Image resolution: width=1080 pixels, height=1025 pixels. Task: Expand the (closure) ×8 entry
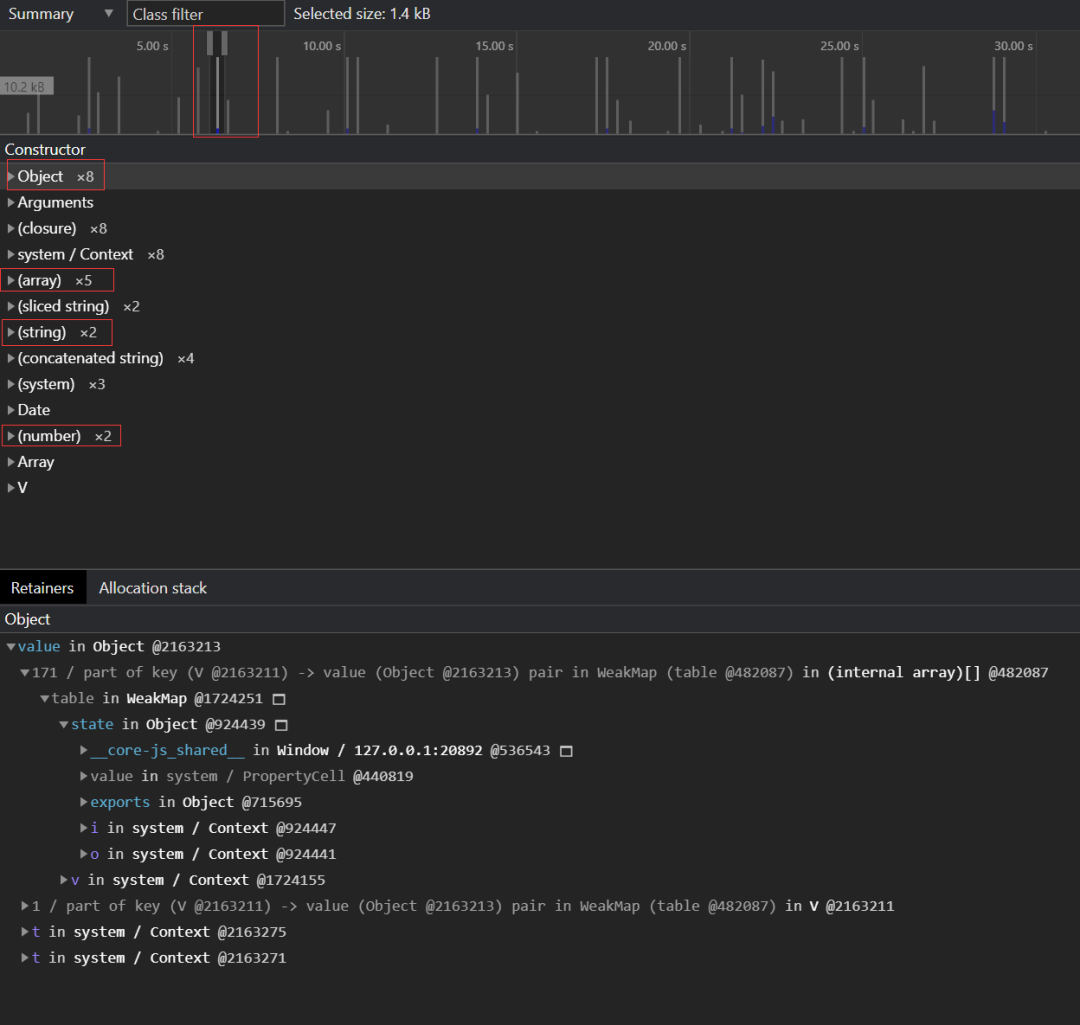pyautogui.click(x=11, y=229)
